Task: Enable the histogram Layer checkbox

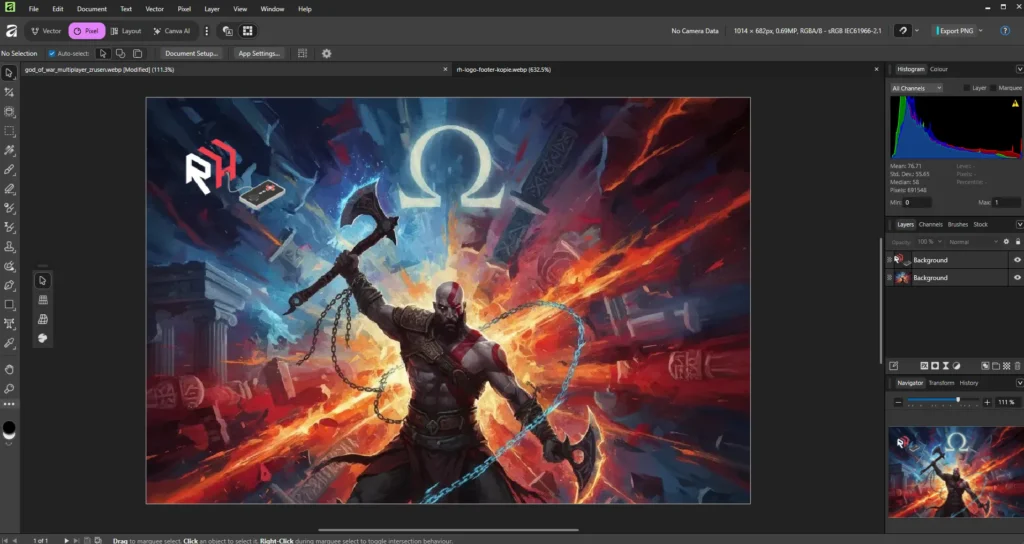Action: [x=967, y=88]
